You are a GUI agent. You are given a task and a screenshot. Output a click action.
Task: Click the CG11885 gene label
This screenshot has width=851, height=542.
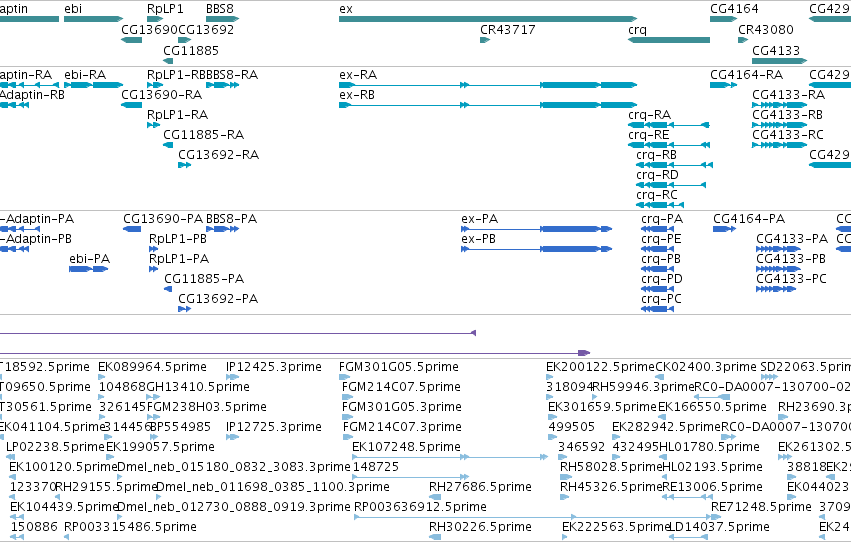coord(191,50)
